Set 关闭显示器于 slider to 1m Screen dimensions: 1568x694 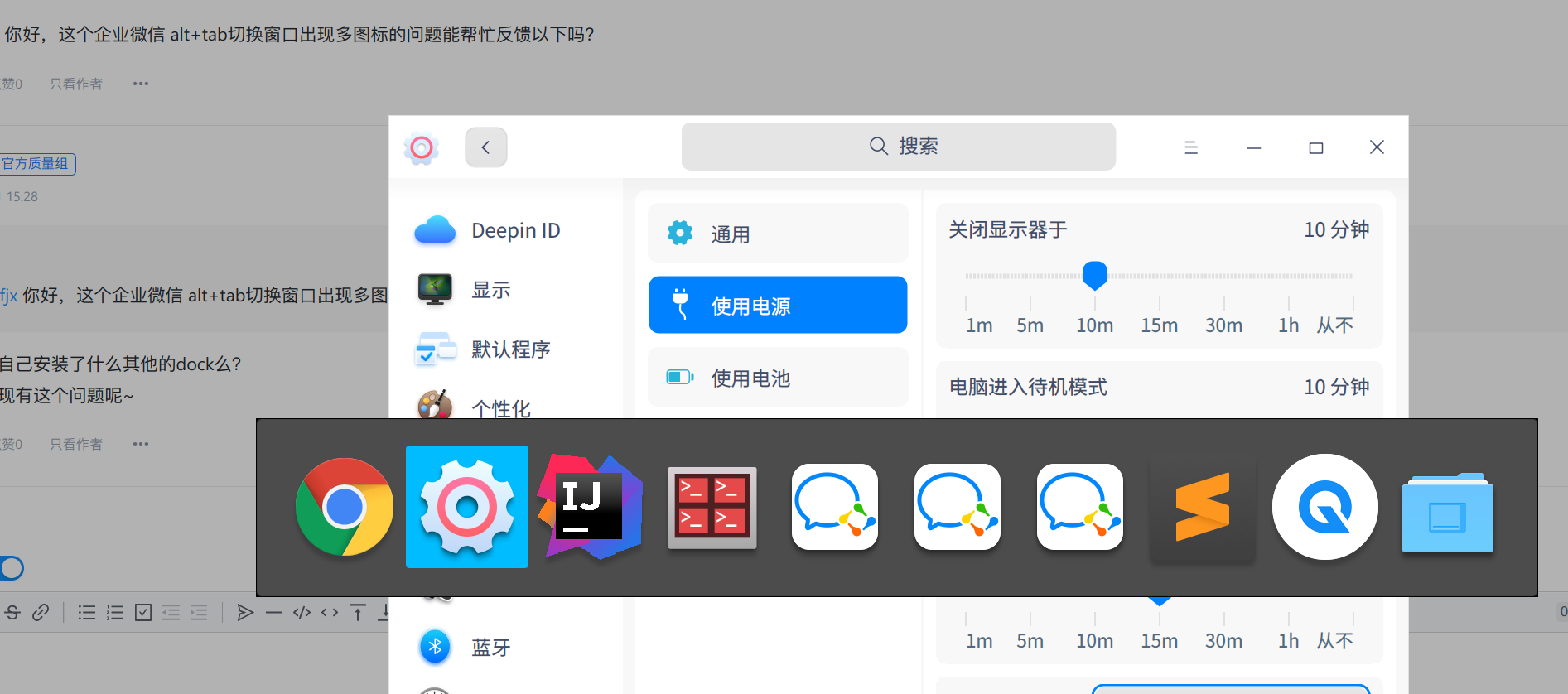[x=979, y=325]
